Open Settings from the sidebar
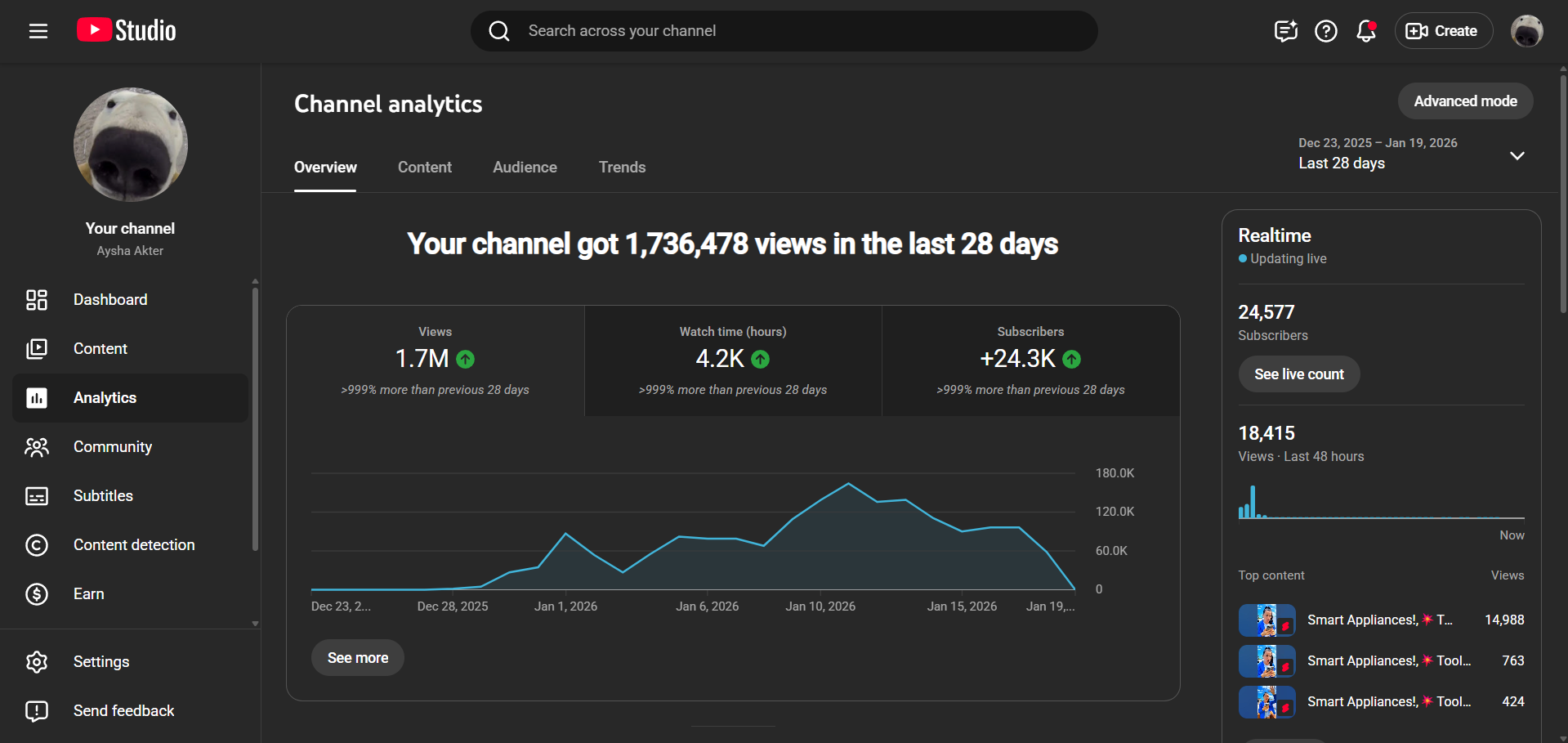 [x=101, y=662]
